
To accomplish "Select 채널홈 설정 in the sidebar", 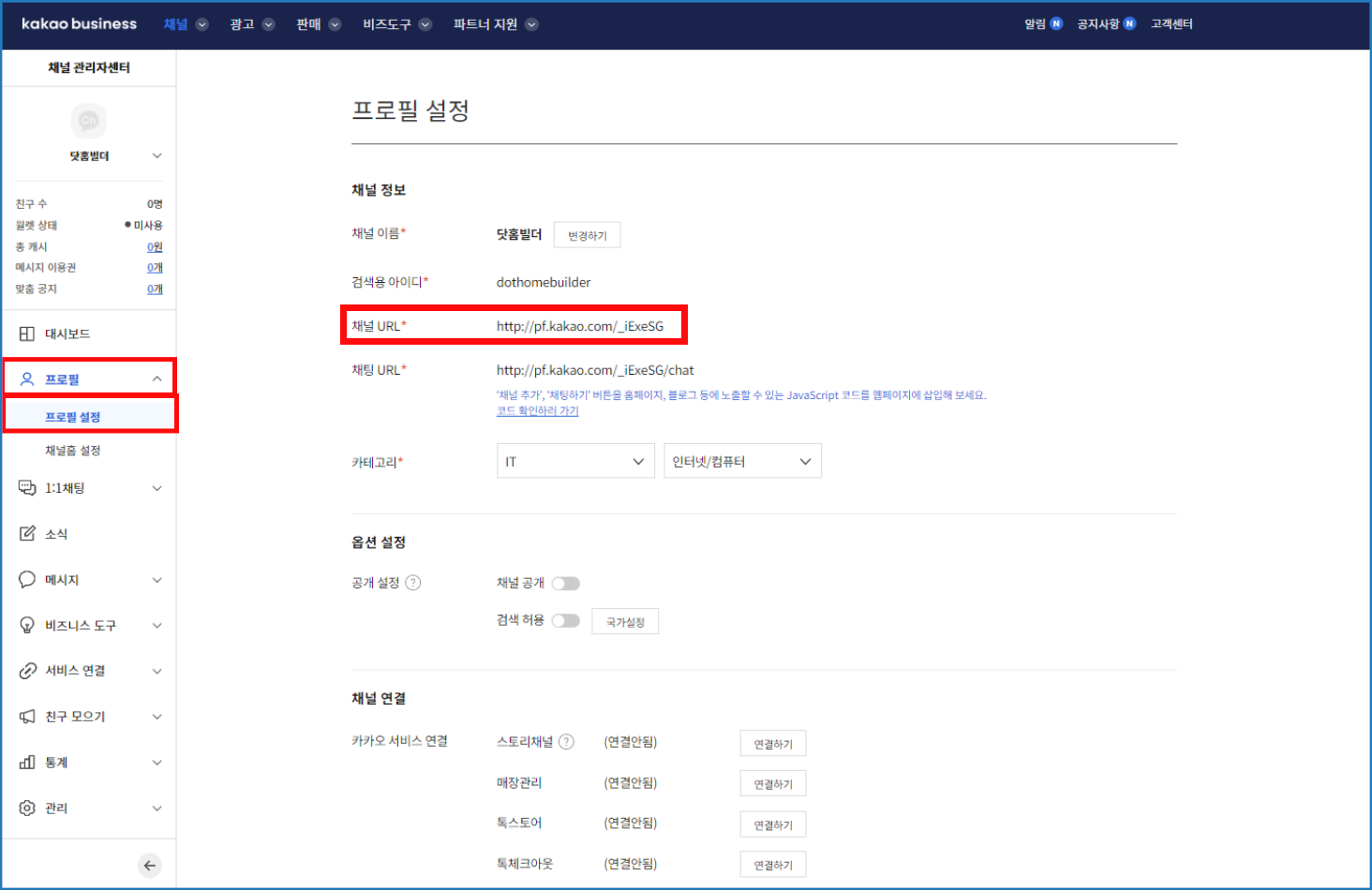I will point(72,451).
